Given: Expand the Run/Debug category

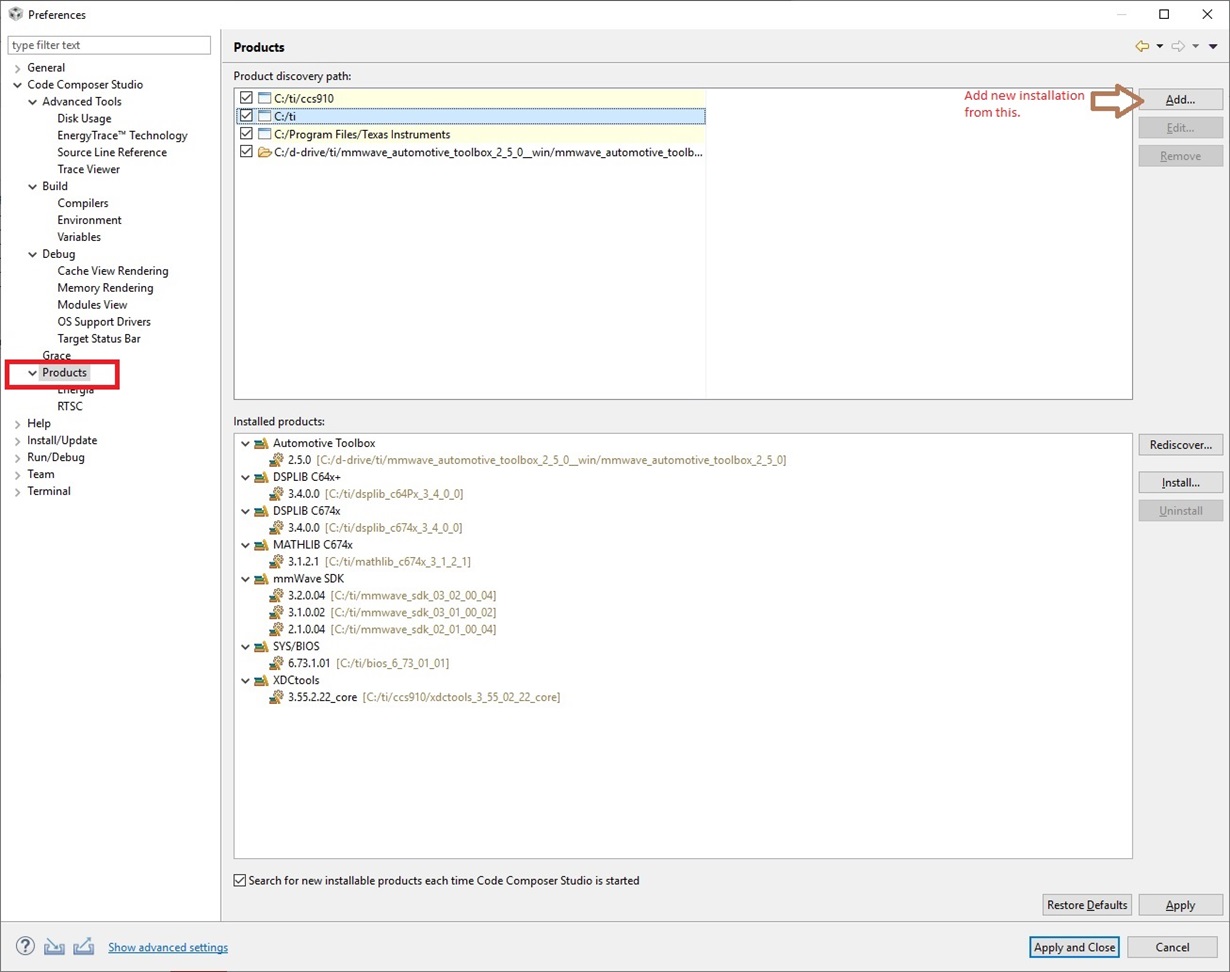Looking at the screenshot, I should click(x=17, y=458).
